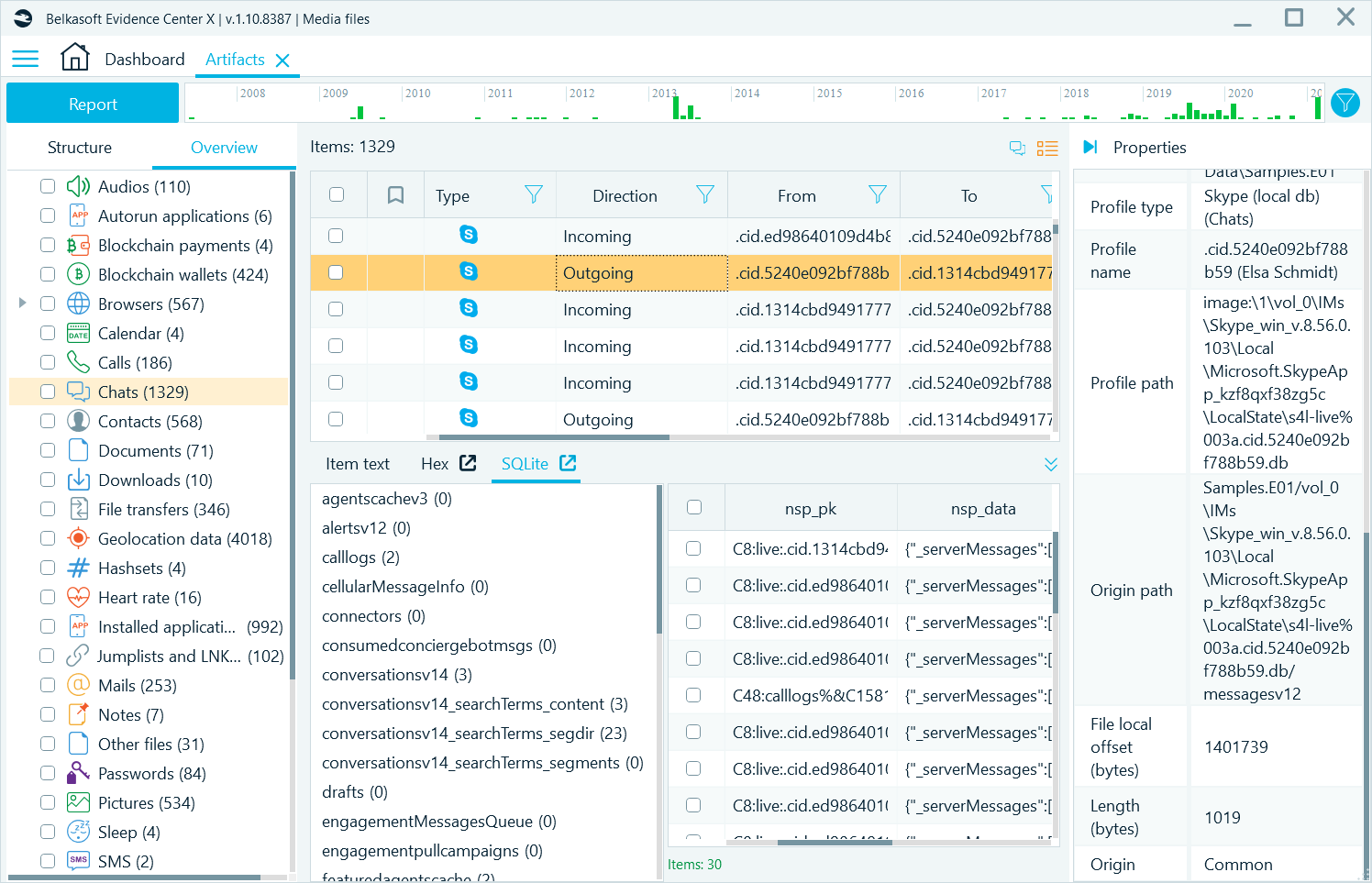Viewport: 1372px width, 883px height.
Task: Open the calllogs (2) table
Action: tap(360, 557)
